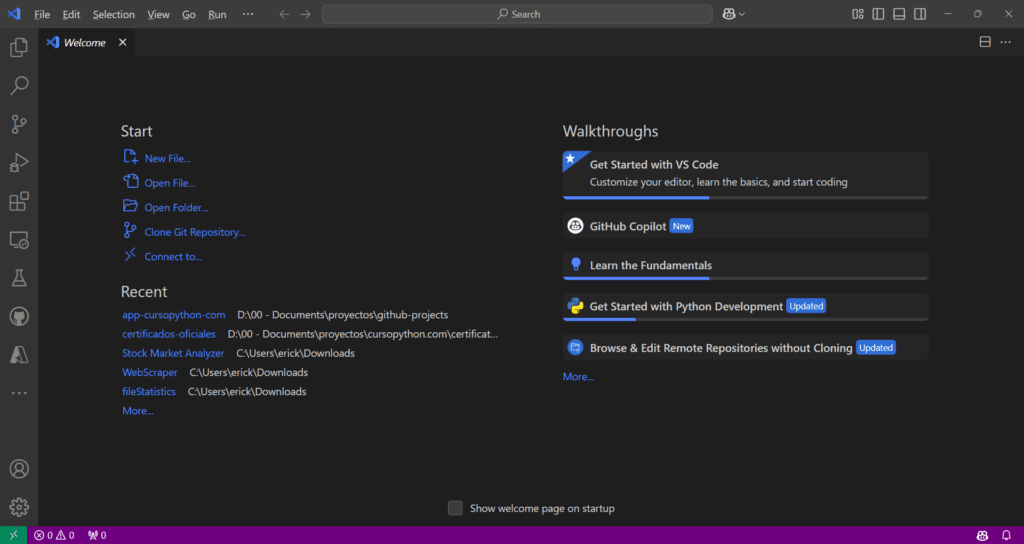Viewport: 1024px width, 544px height.
Task: Click the Open Folder link
Action: 176,208
